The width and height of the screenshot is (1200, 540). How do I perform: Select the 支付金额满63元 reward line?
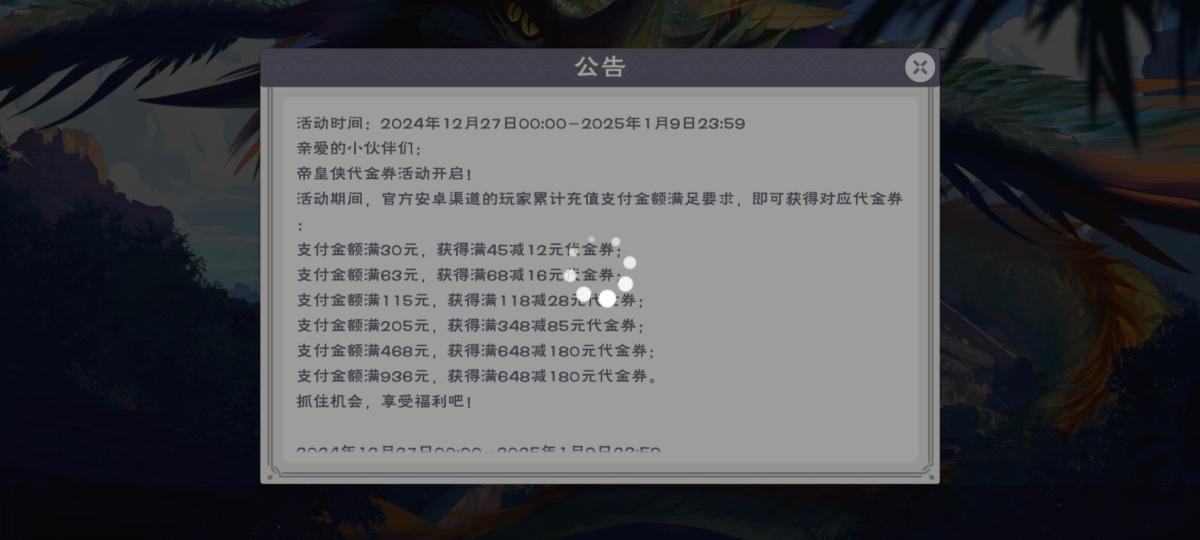click(460, 275)
